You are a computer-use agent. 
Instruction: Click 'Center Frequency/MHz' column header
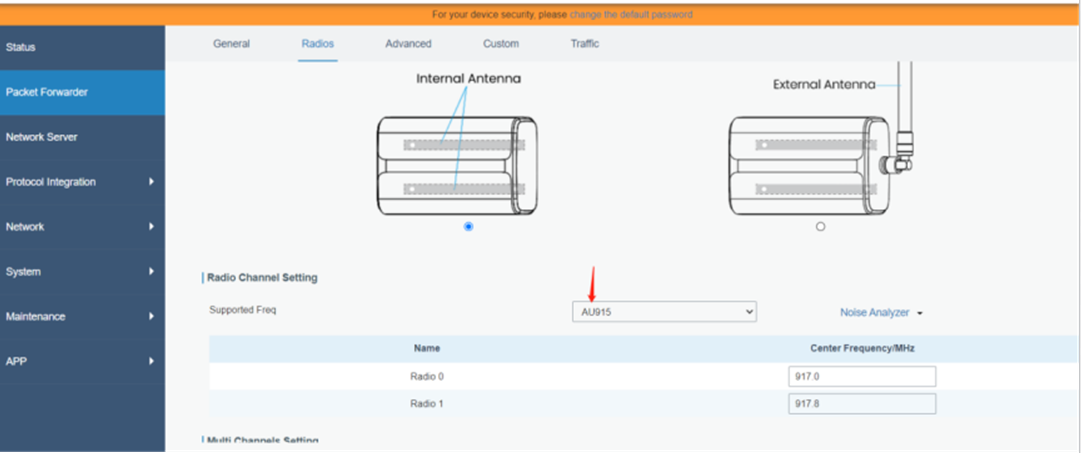point(862,348)
